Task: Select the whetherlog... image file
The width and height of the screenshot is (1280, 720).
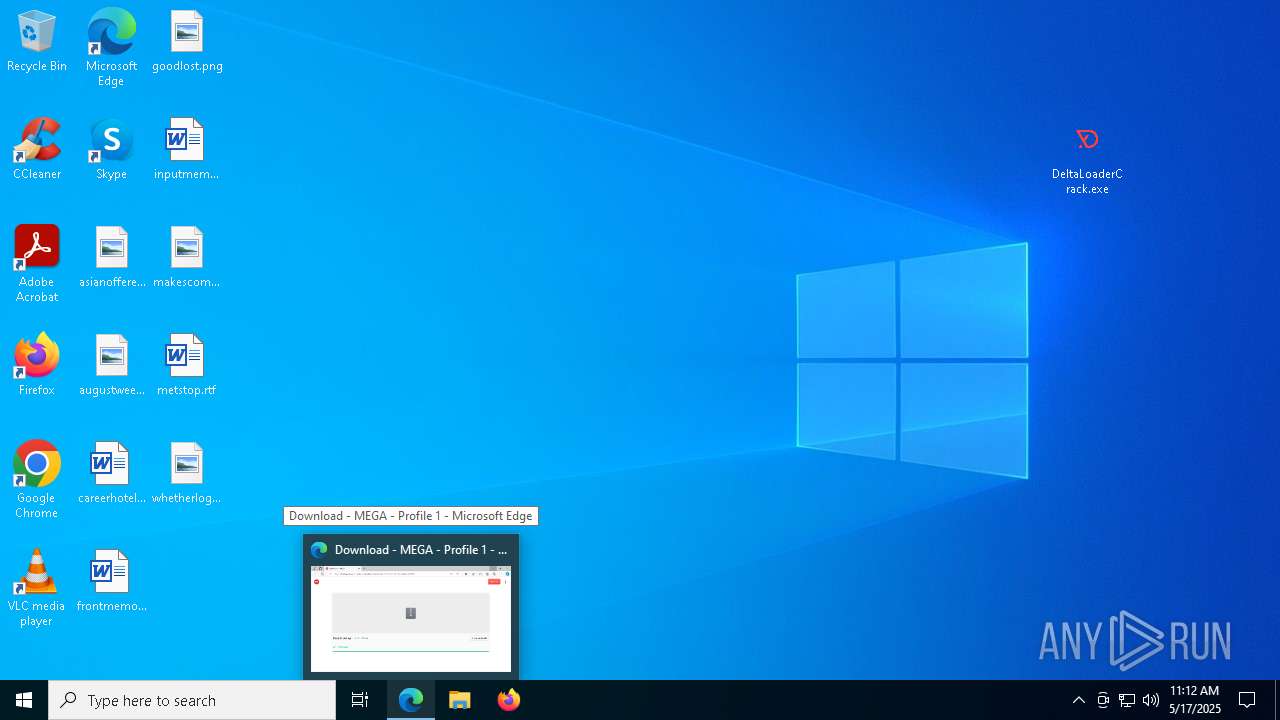Action: click(187, 474)
